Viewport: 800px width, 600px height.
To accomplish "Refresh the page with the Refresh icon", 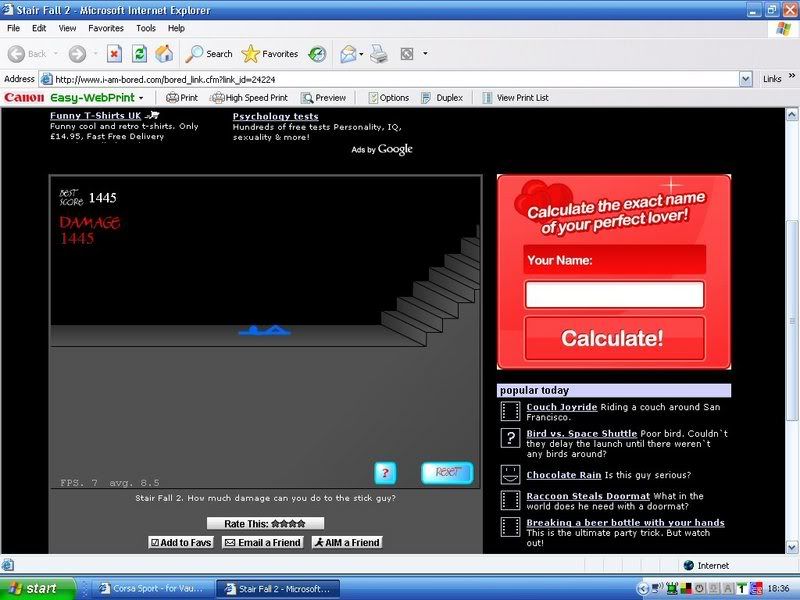I will point(139,54).
